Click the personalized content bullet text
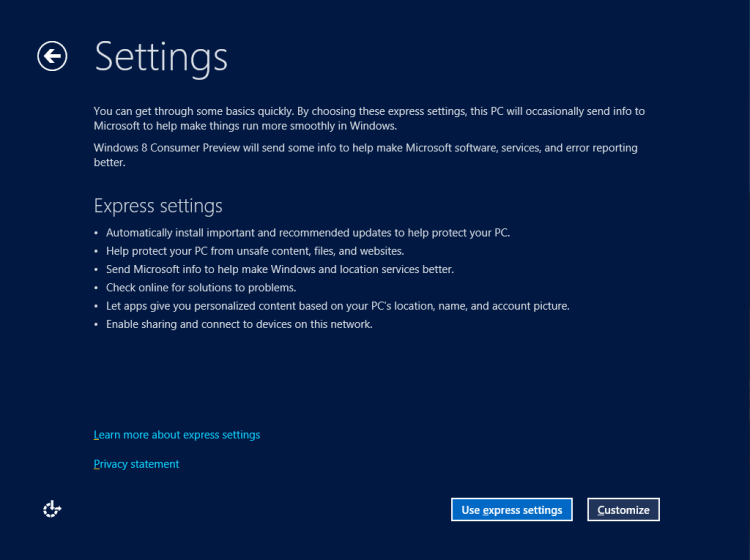Image resolution: width=750 pixels, height=560 pixels. pyautogui.click(x=337, y=306)
